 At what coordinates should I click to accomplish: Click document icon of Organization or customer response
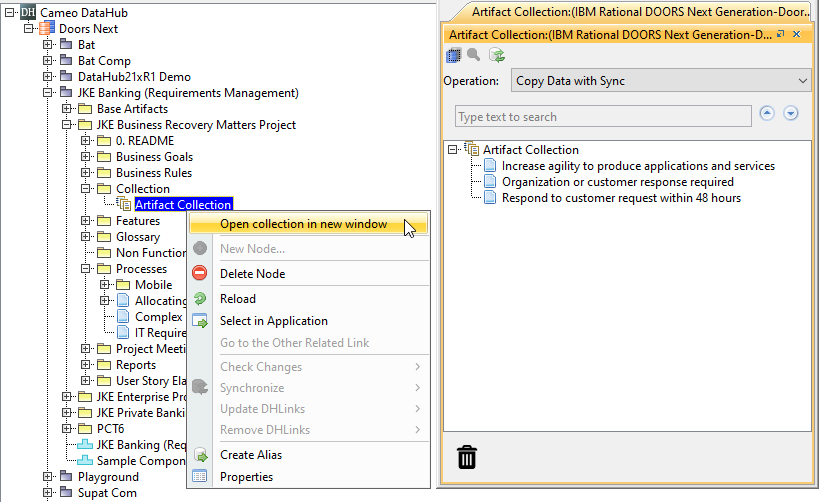pyautogui.click(x=490, y=181)
